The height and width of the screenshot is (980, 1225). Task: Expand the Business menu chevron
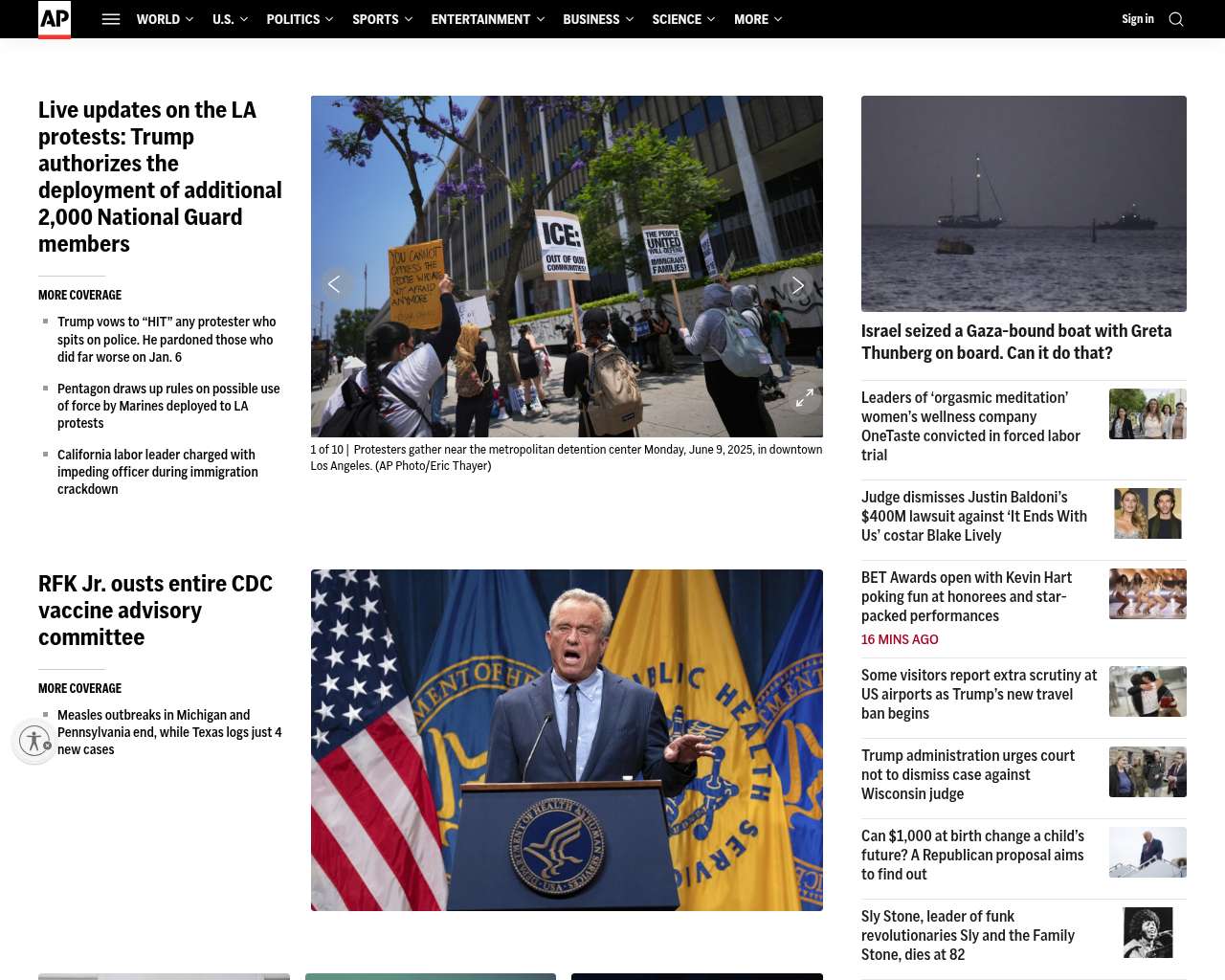[630, 19]
